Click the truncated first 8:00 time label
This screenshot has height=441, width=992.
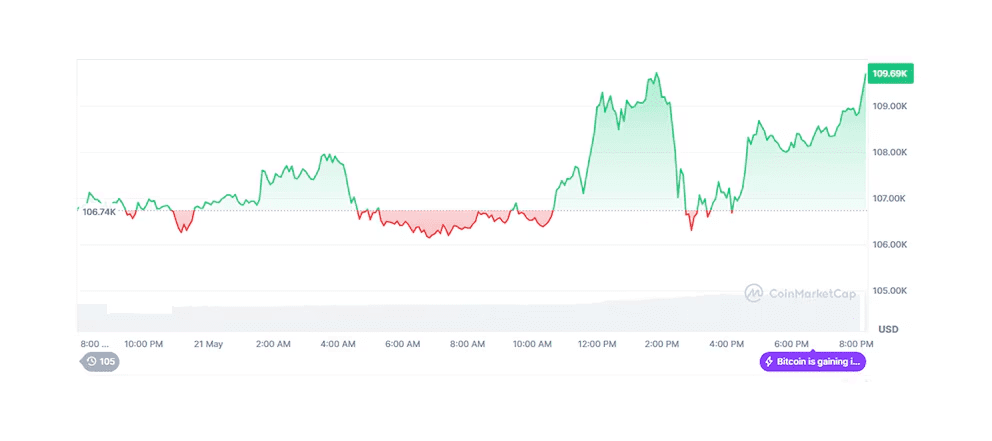coord(96,344)
